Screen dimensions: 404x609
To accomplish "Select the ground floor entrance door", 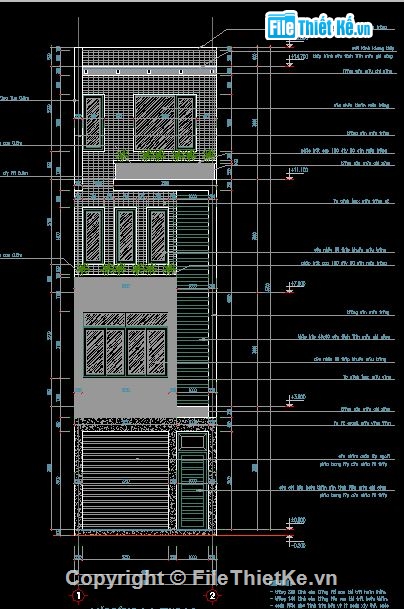I will click(192, 491).
